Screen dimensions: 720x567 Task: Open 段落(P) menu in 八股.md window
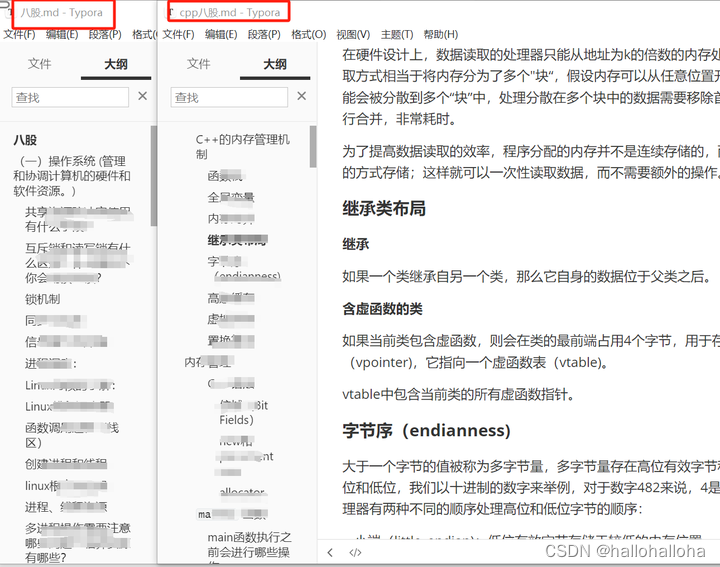[x=105, y=34]
